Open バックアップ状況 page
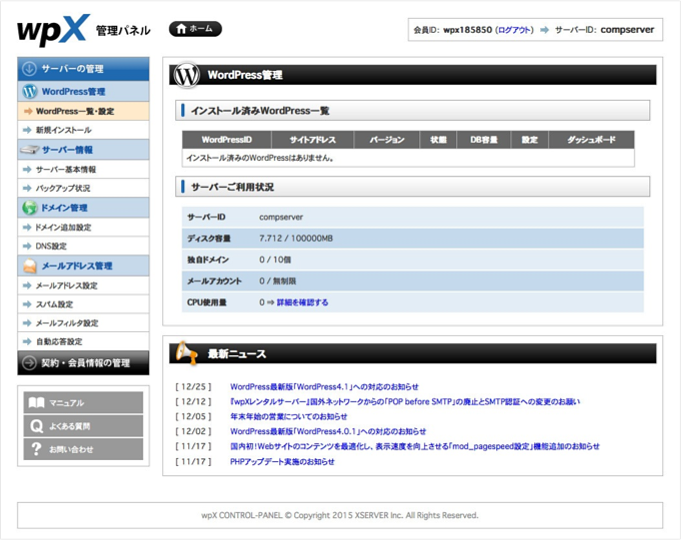 (83, 188)
